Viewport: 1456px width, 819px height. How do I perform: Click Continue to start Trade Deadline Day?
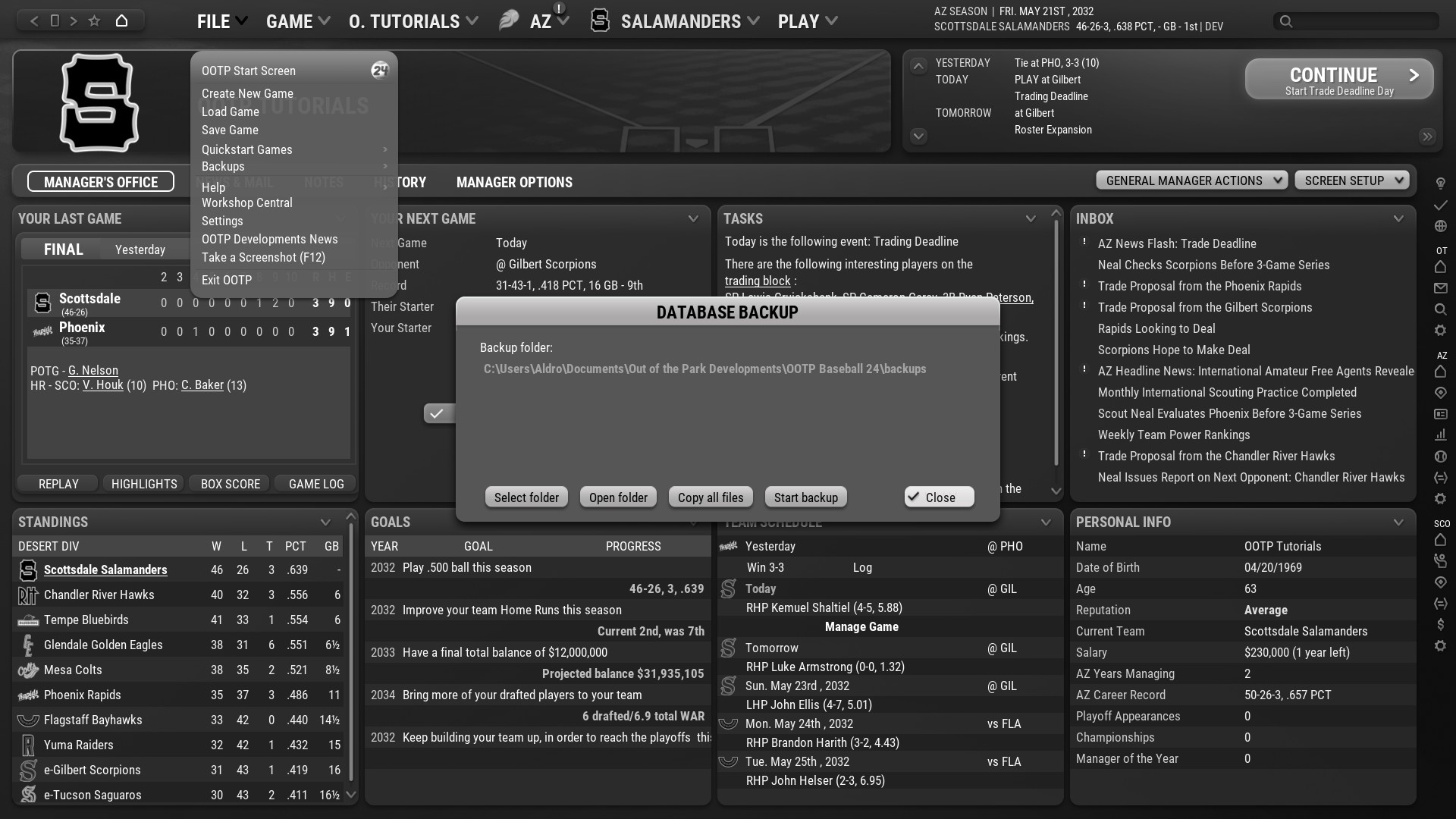click(1339, 79)
